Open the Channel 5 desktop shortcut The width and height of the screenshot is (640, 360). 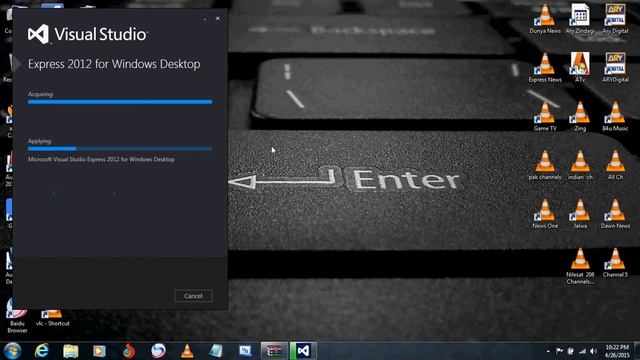pos(615,263)
